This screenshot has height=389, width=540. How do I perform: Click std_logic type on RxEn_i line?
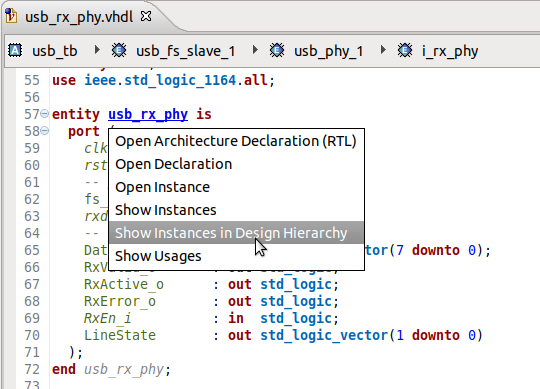click(296, 318)
